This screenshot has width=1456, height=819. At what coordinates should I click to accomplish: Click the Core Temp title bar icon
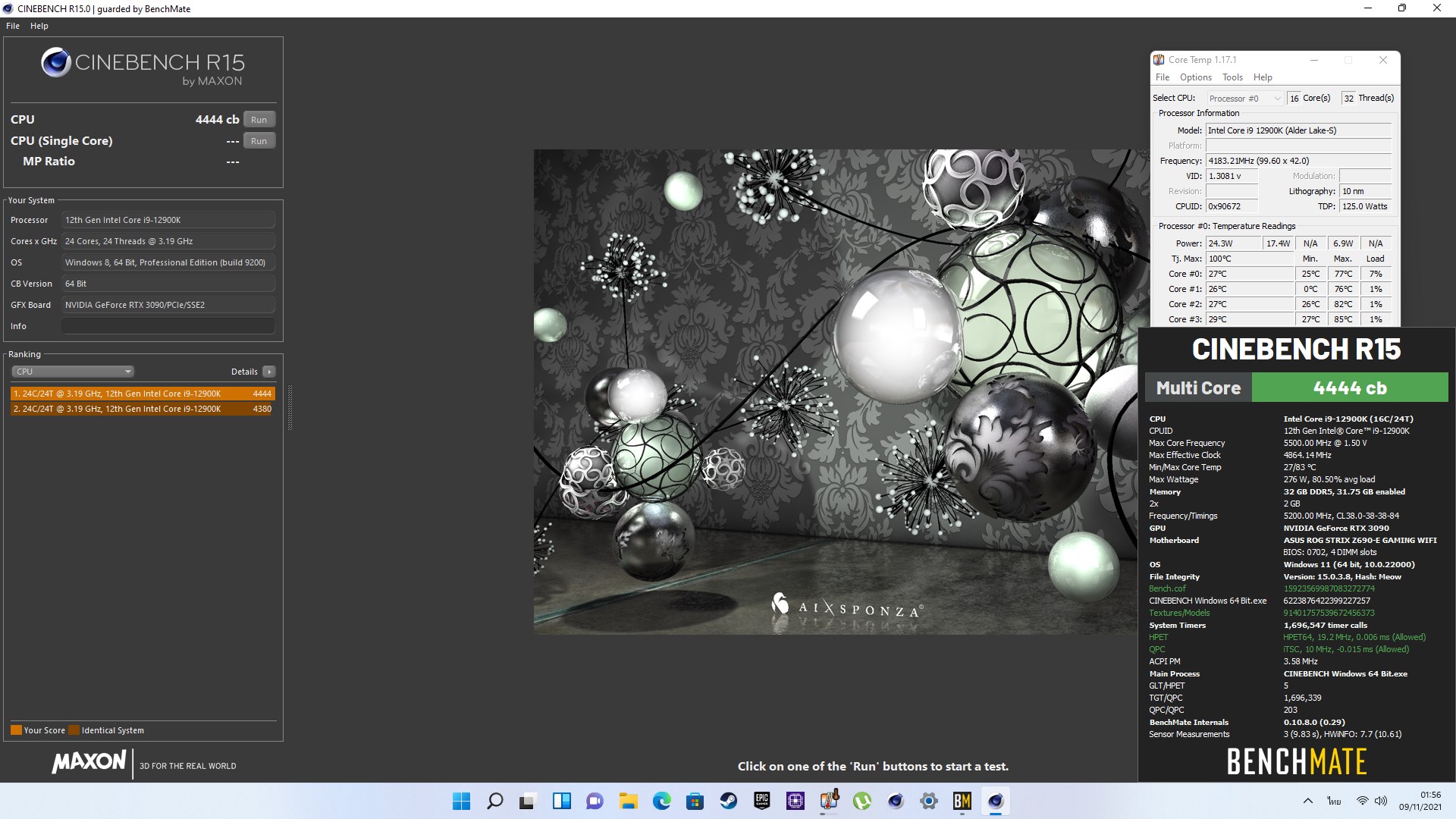[x=1159, y=60]
